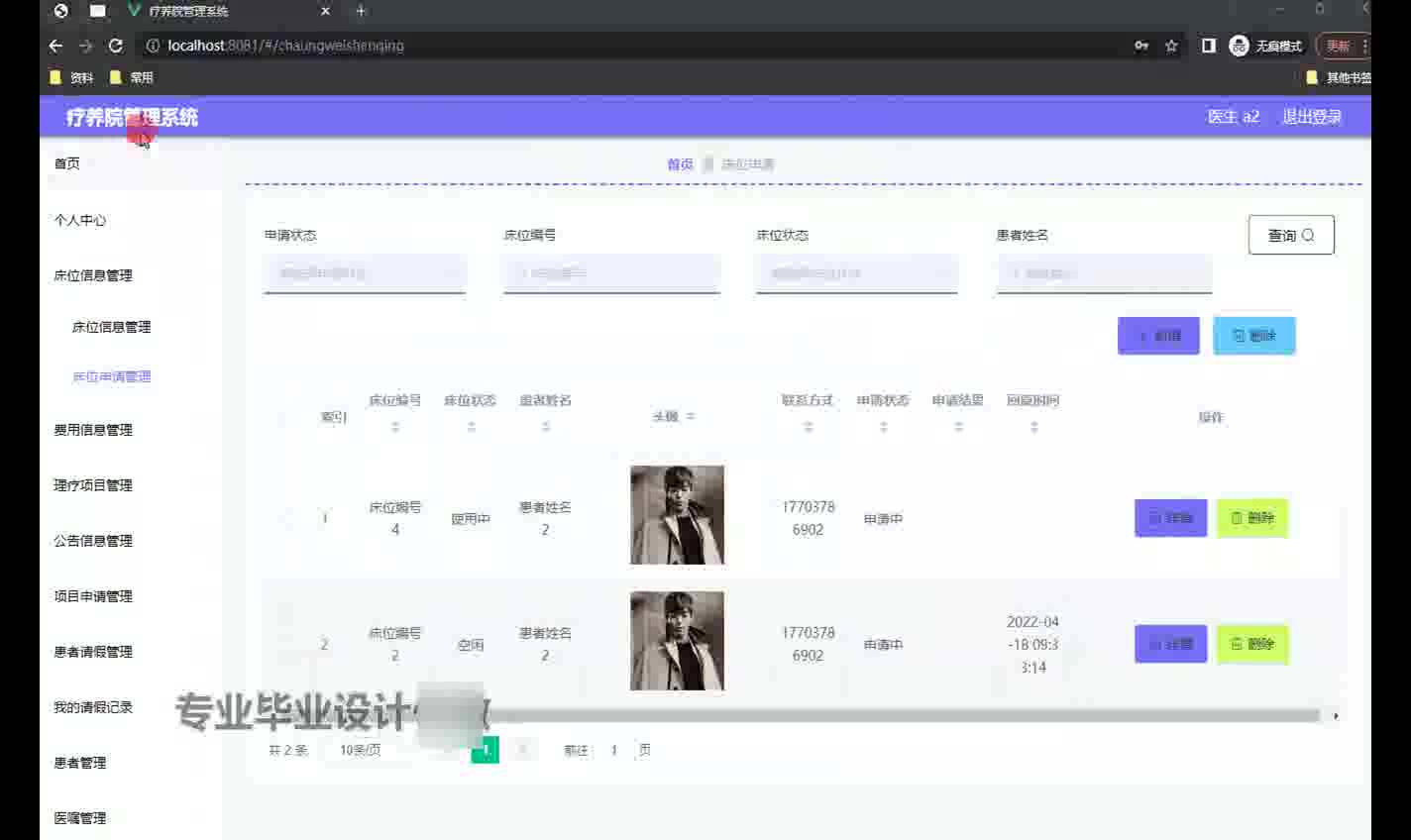
Task: Go back using the browser back arrow
Action: coord(55,46)
